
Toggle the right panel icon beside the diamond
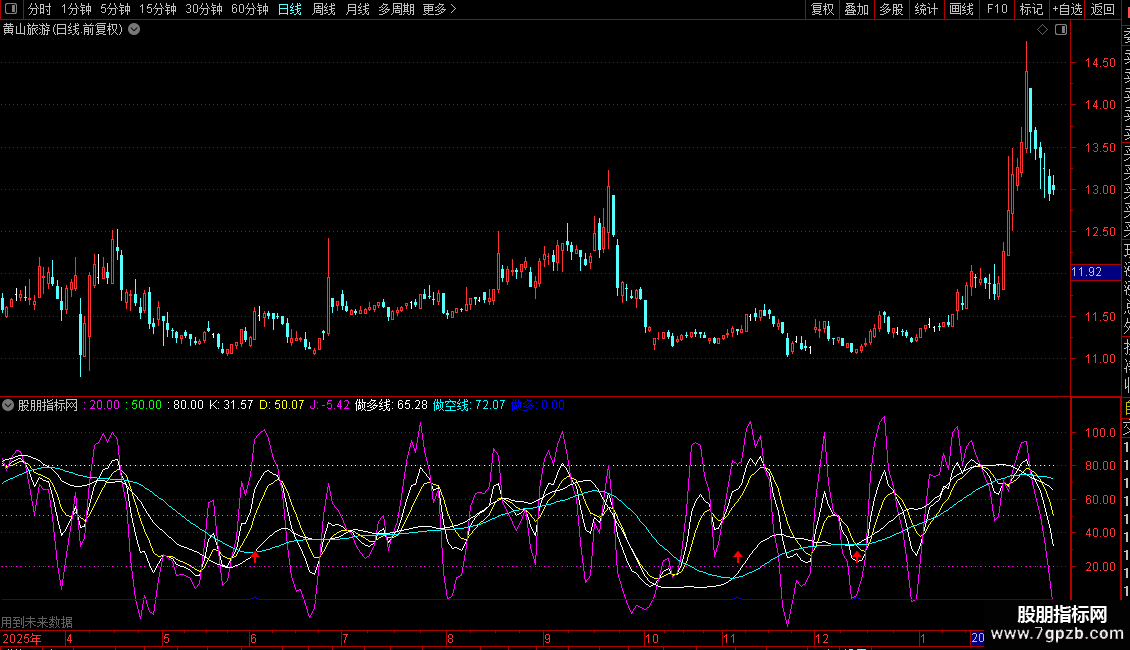[1061, 30]
